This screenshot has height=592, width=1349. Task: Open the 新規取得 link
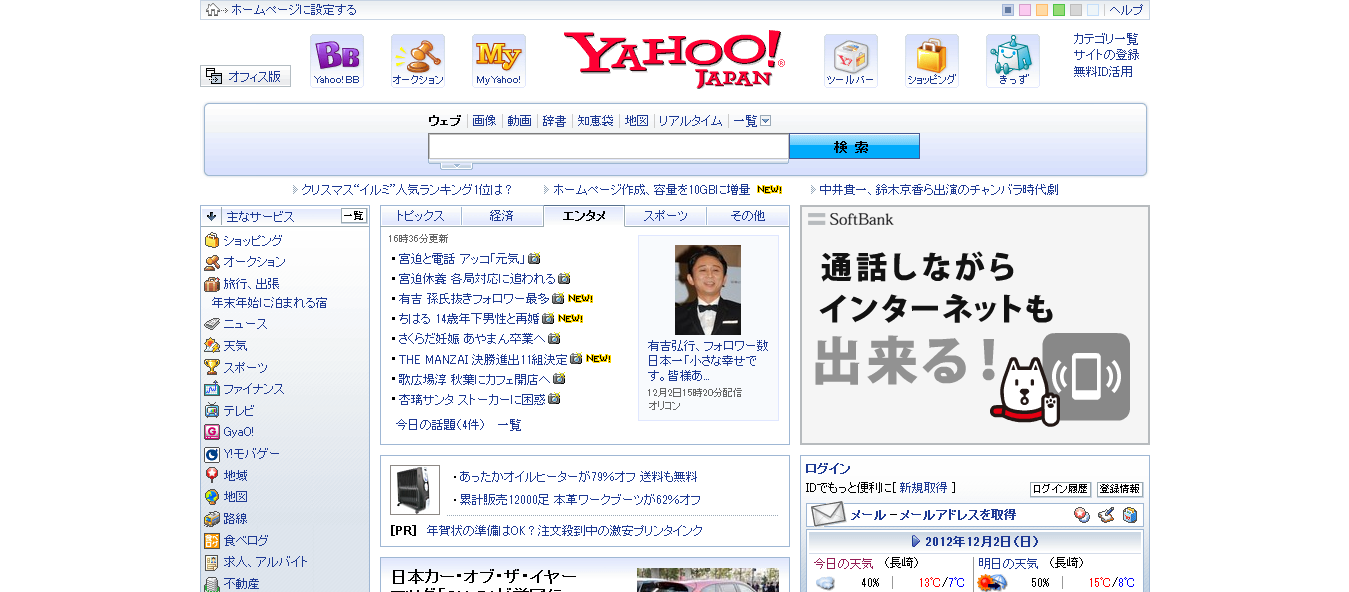923,488
